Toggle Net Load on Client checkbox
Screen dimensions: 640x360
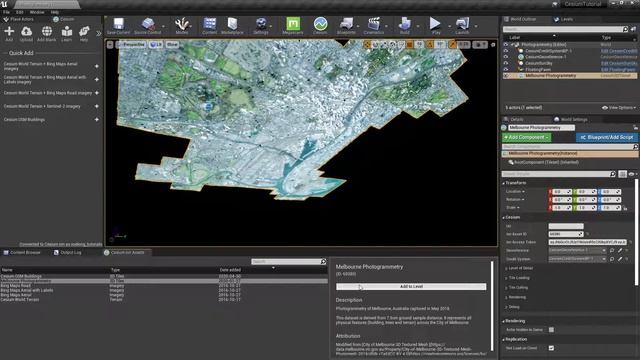coord(551,348)
